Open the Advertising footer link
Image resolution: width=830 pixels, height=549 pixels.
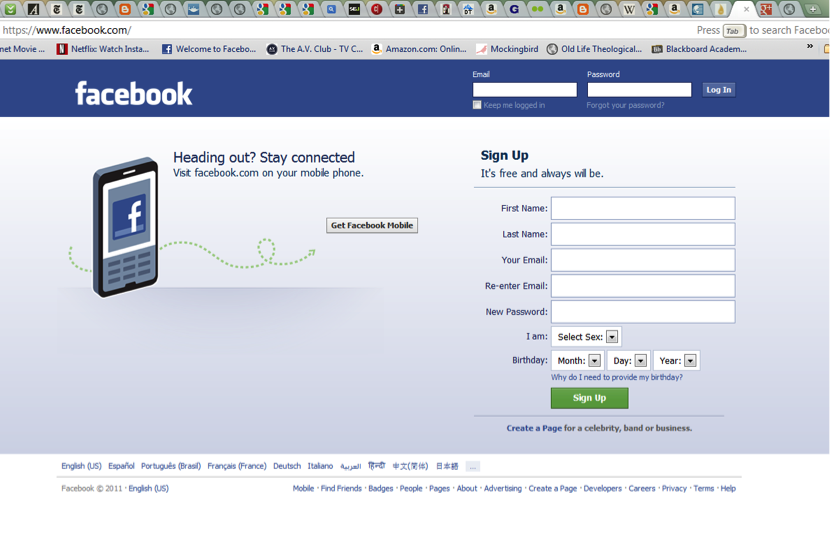pos(503,489)
